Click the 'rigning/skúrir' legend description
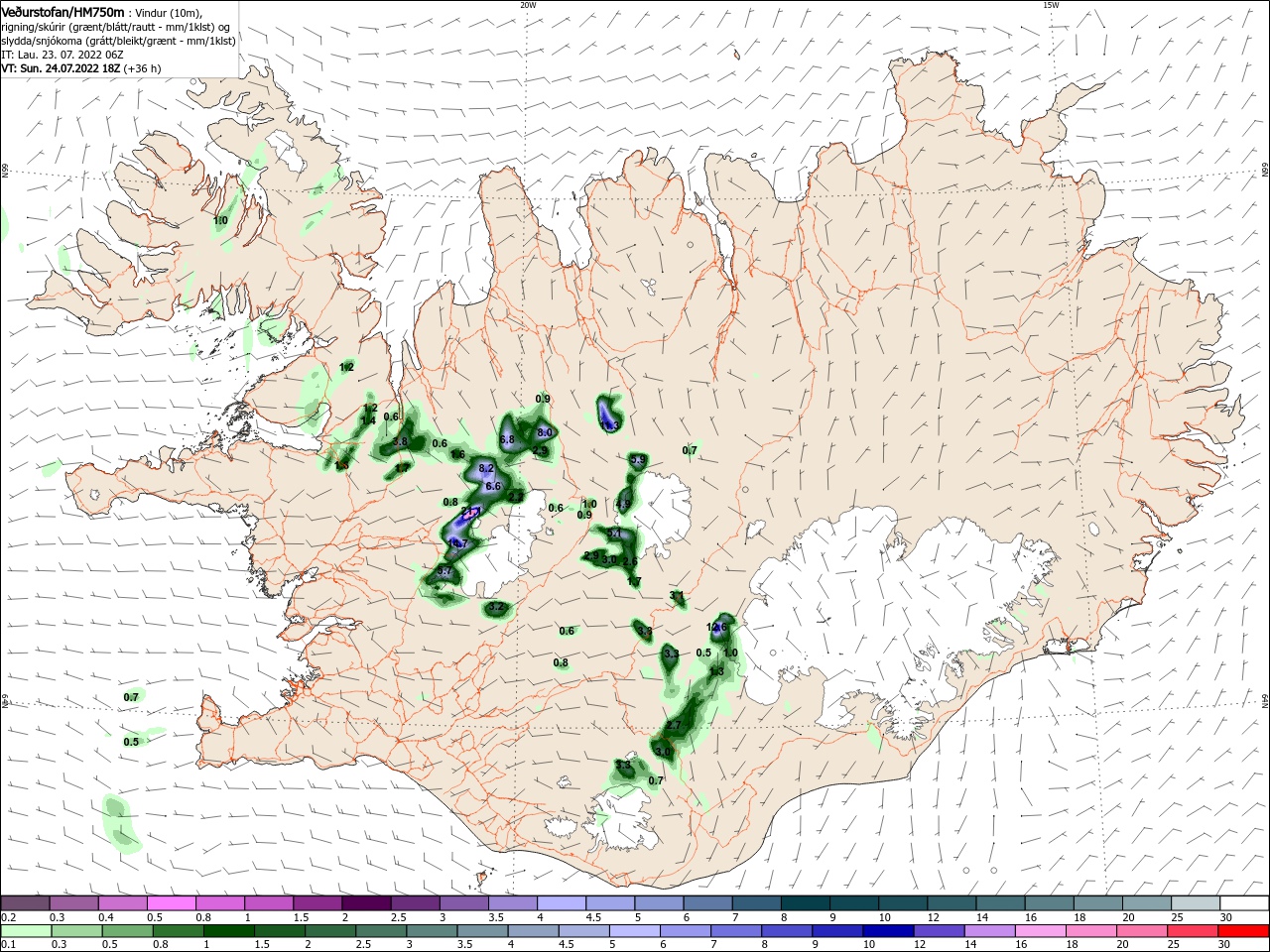Screen dimensions: 1270x952 (x=32, y=27)
